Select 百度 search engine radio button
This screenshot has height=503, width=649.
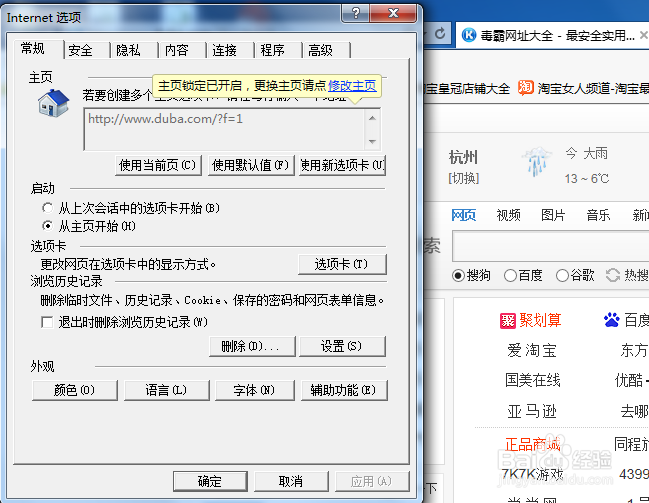[x=510, y=275]
